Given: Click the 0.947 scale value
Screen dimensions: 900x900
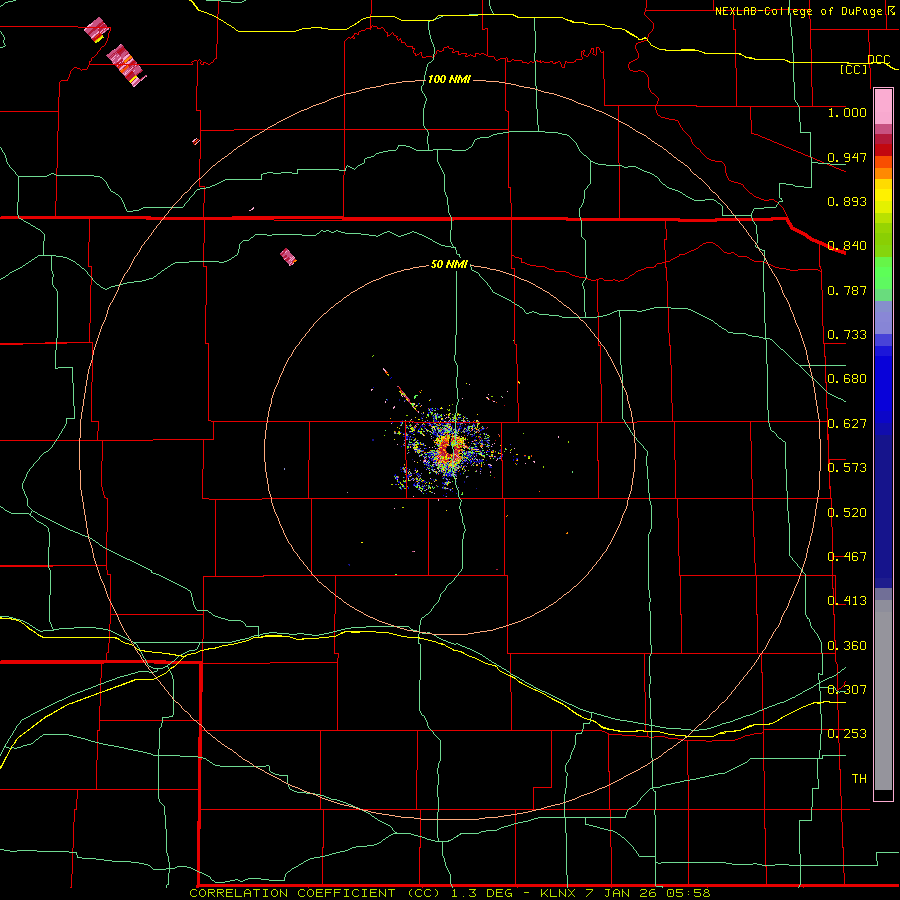Looking at the screenshot, I should 847,157.
